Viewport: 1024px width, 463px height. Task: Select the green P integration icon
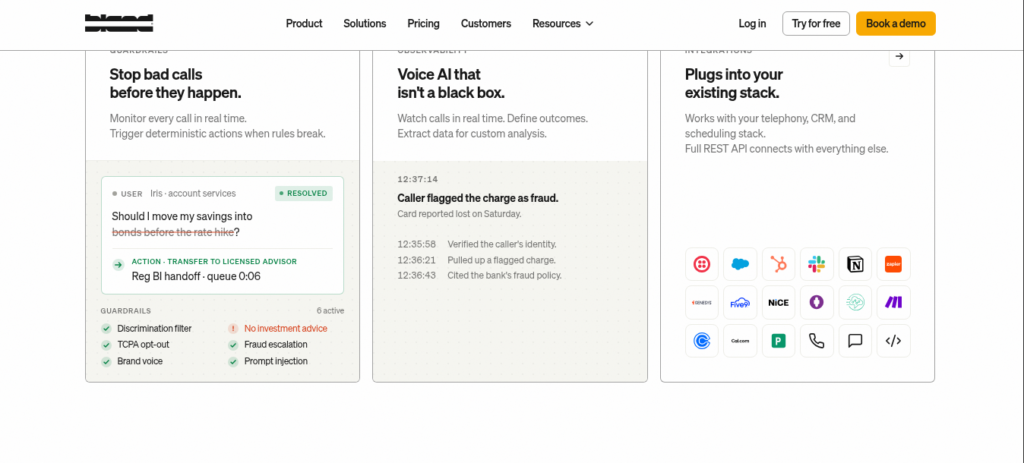click(778, 341)
